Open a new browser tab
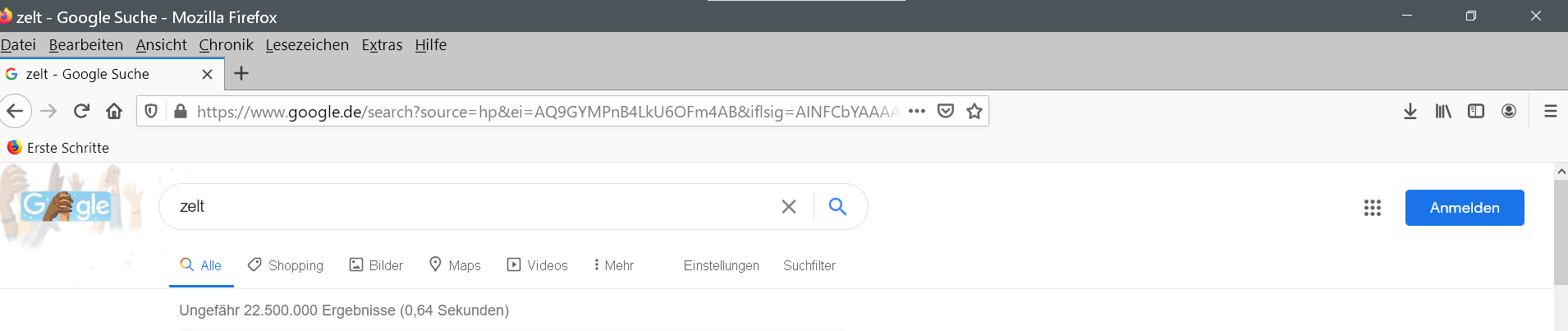 241,74
